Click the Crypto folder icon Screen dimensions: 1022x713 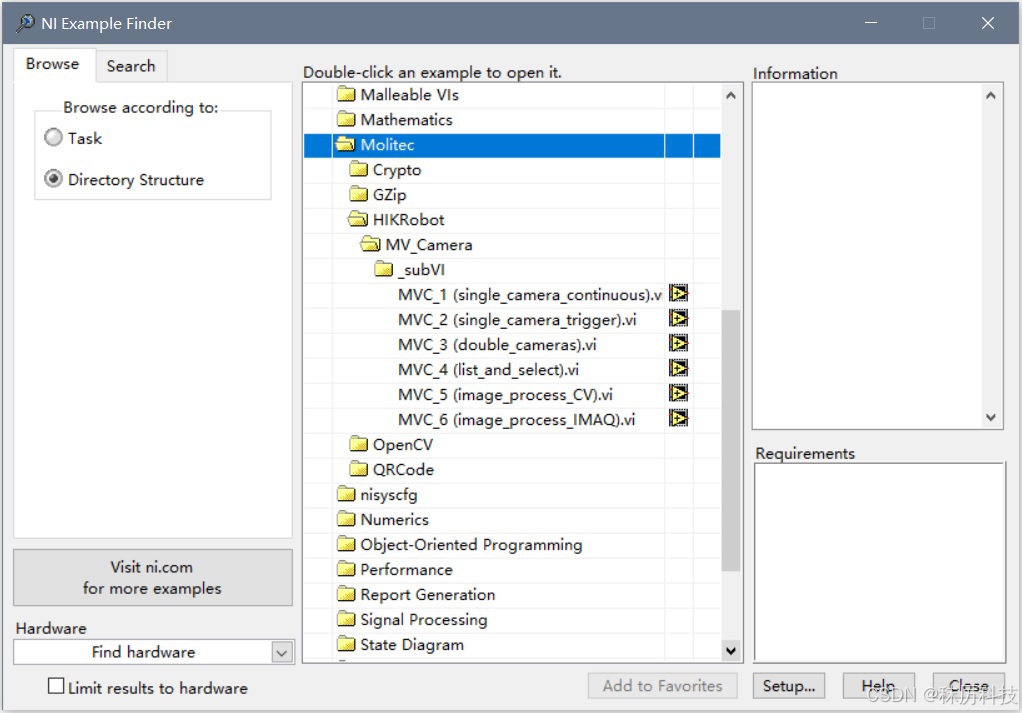pyautogui.click(x=358, y=170)
